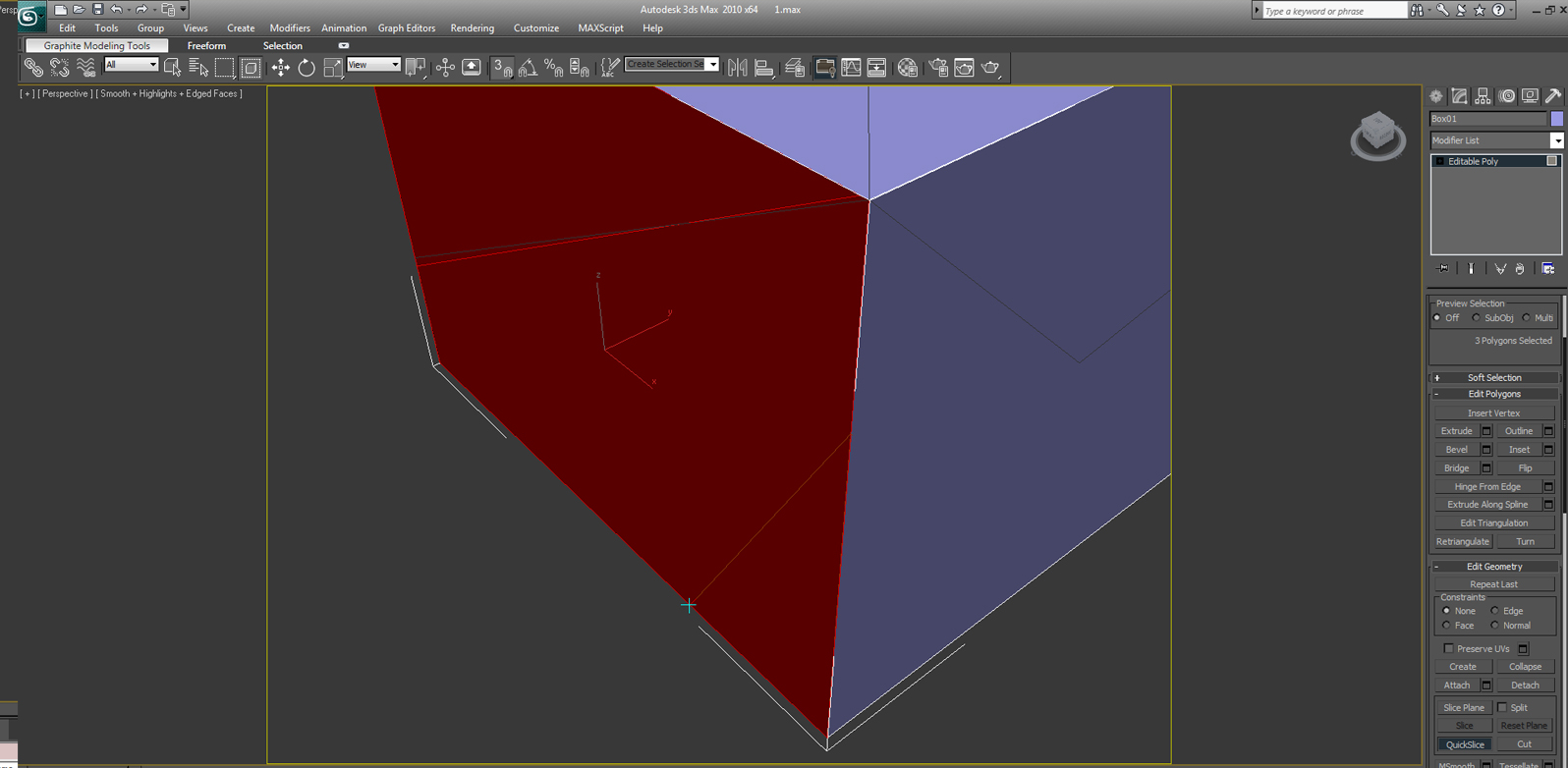Select the Move tool in main toolbar

click(281, 67)
